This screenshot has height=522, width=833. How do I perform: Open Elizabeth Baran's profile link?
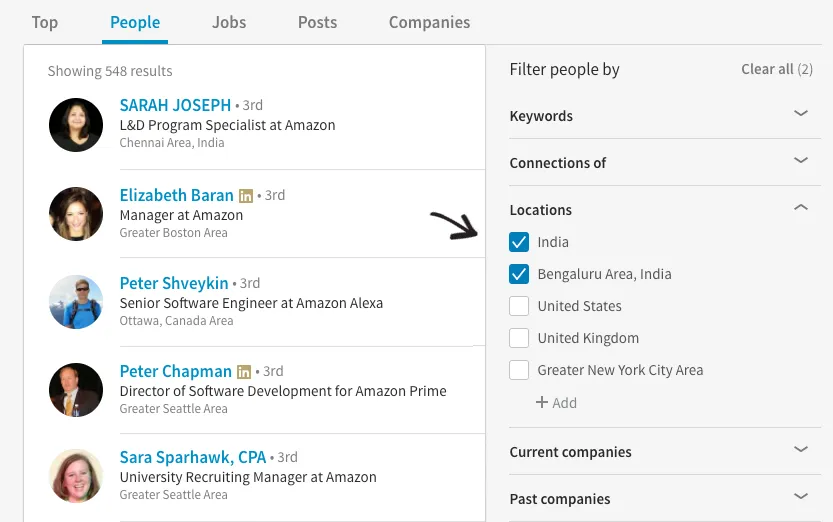176,195
